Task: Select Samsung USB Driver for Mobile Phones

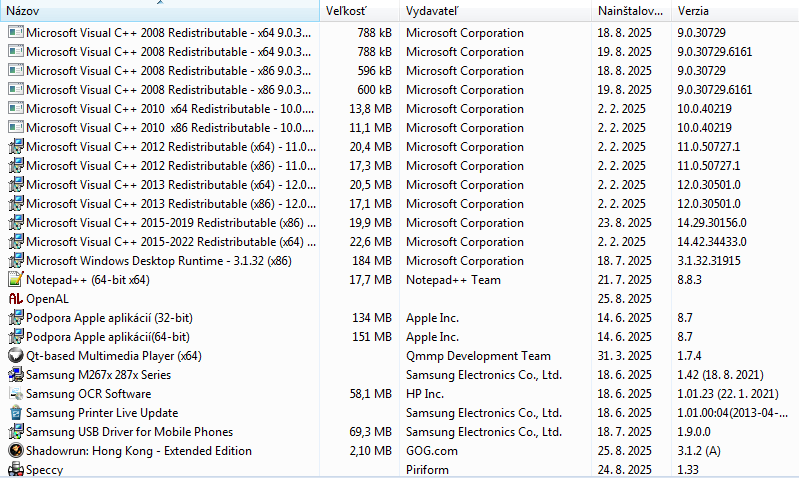Action: click(x=129, y=432)
